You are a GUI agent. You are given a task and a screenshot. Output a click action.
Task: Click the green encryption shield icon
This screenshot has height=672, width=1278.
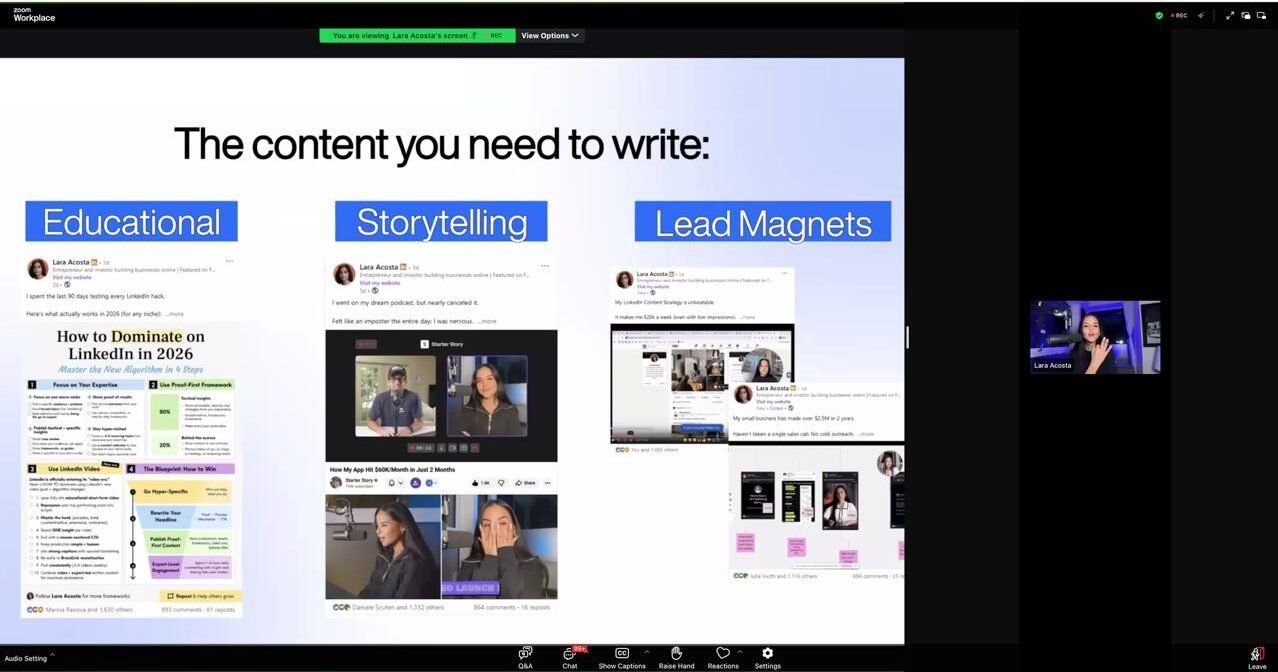pos(1159,15)
